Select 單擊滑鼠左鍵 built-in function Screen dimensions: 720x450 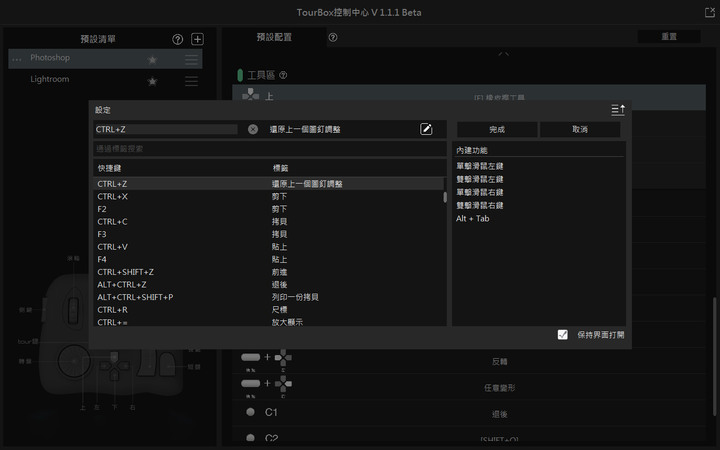(x=479, y=166)
